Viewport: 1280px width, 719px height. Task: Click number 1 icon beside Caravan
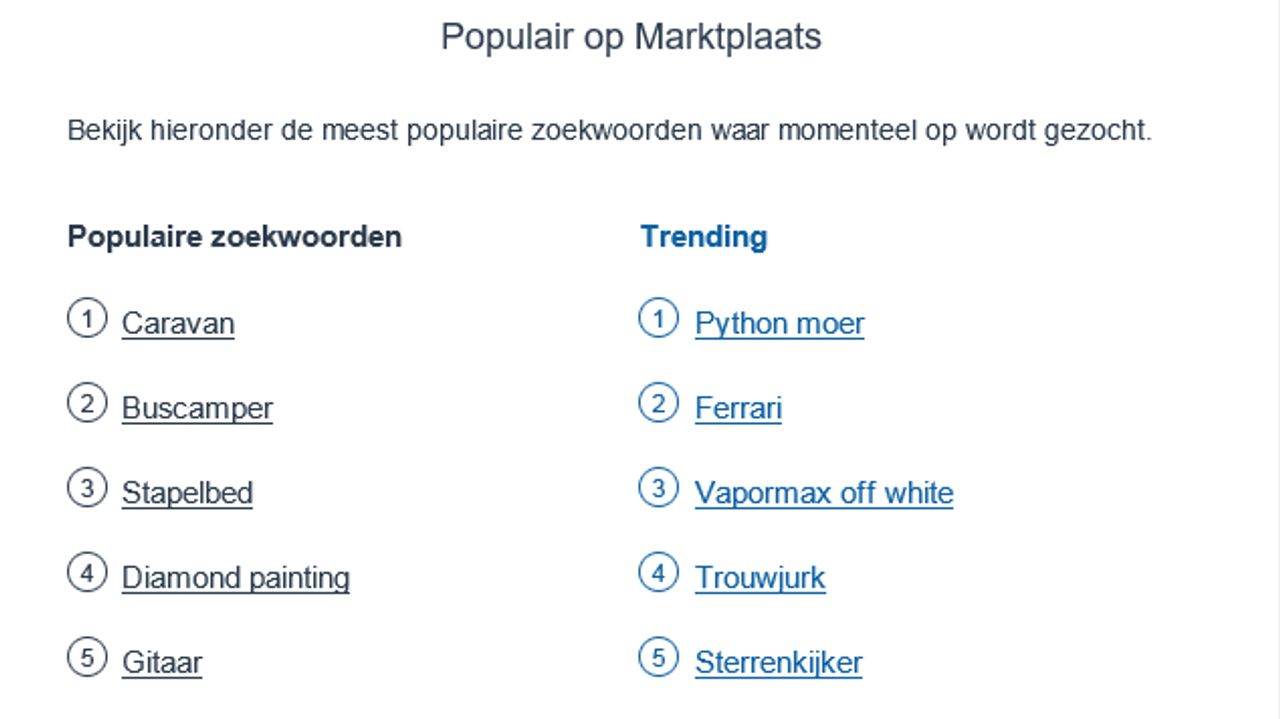pos(87,319)
